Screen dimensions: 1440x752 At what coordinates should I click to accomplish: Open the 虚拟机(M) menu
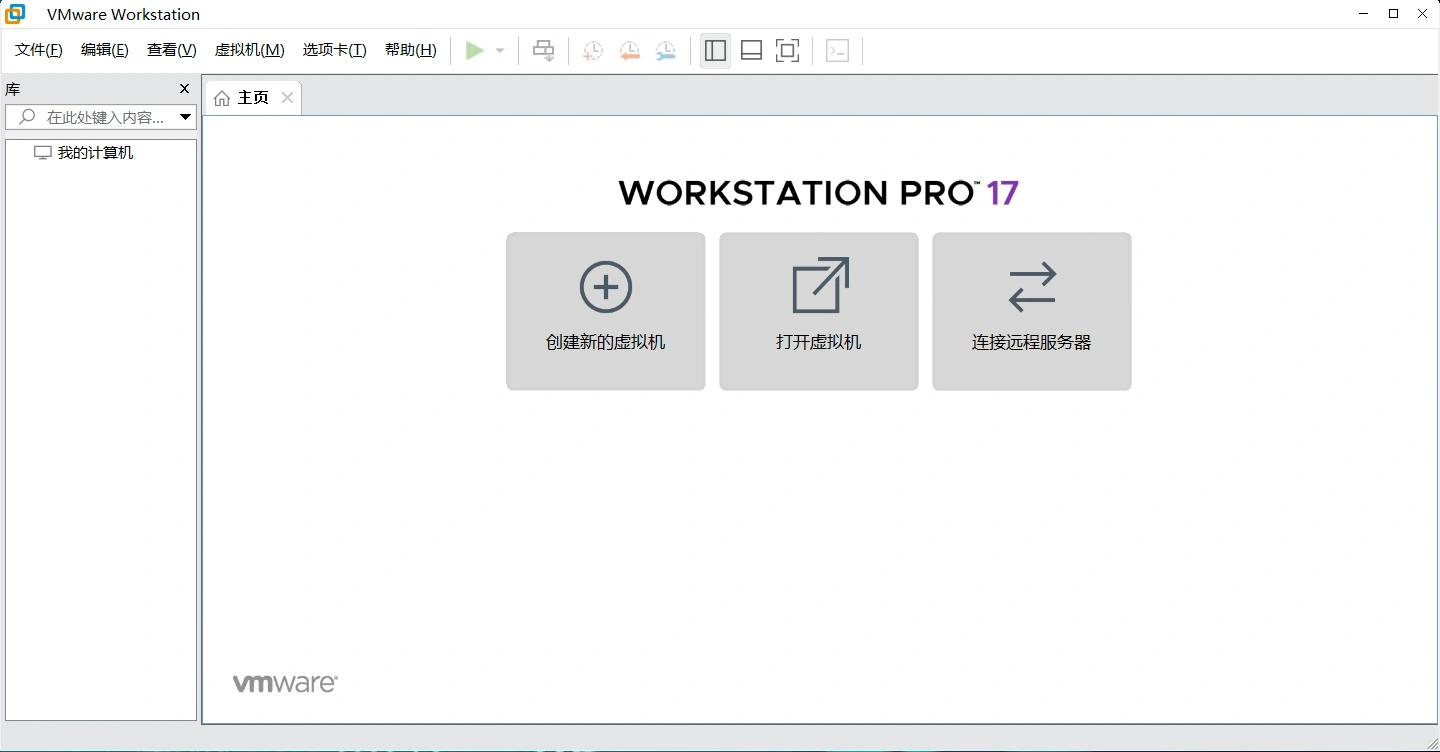pyautogui.click(x=250, y=50)
